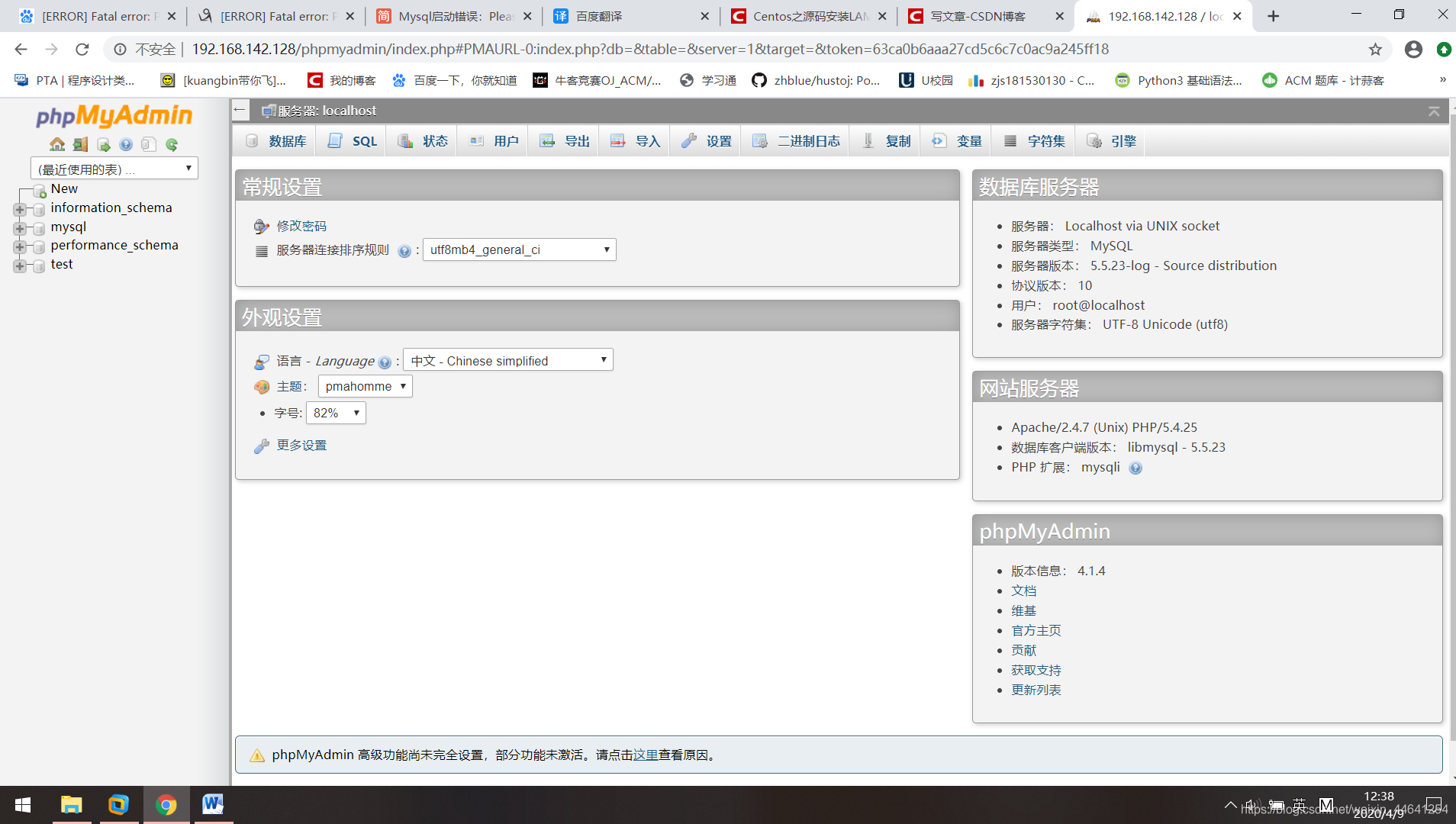Click the browser address bar URL
Viewport: 1456px width, 824px height.
coord(650,50)
